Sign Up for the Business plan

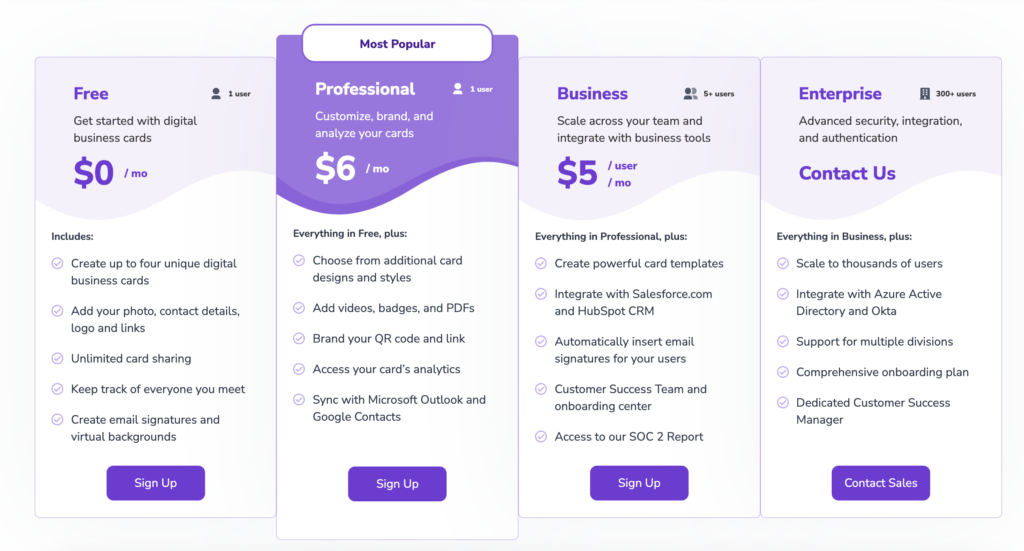(x=639, y=483)
